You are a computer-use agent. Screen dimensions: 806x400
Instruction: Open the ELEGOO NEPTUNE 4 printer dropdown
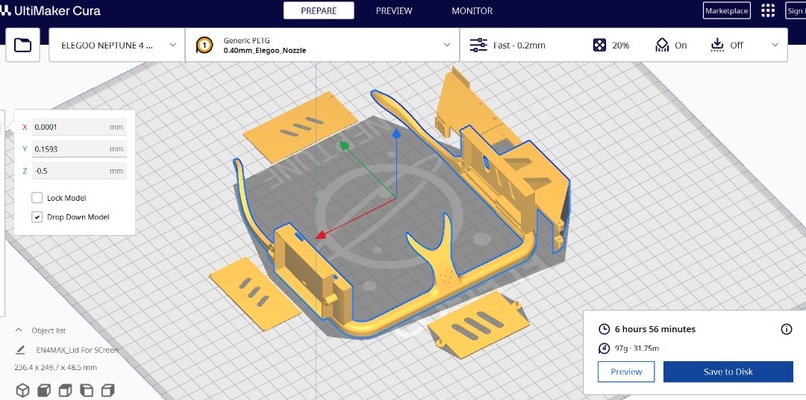tap(117, 45)
